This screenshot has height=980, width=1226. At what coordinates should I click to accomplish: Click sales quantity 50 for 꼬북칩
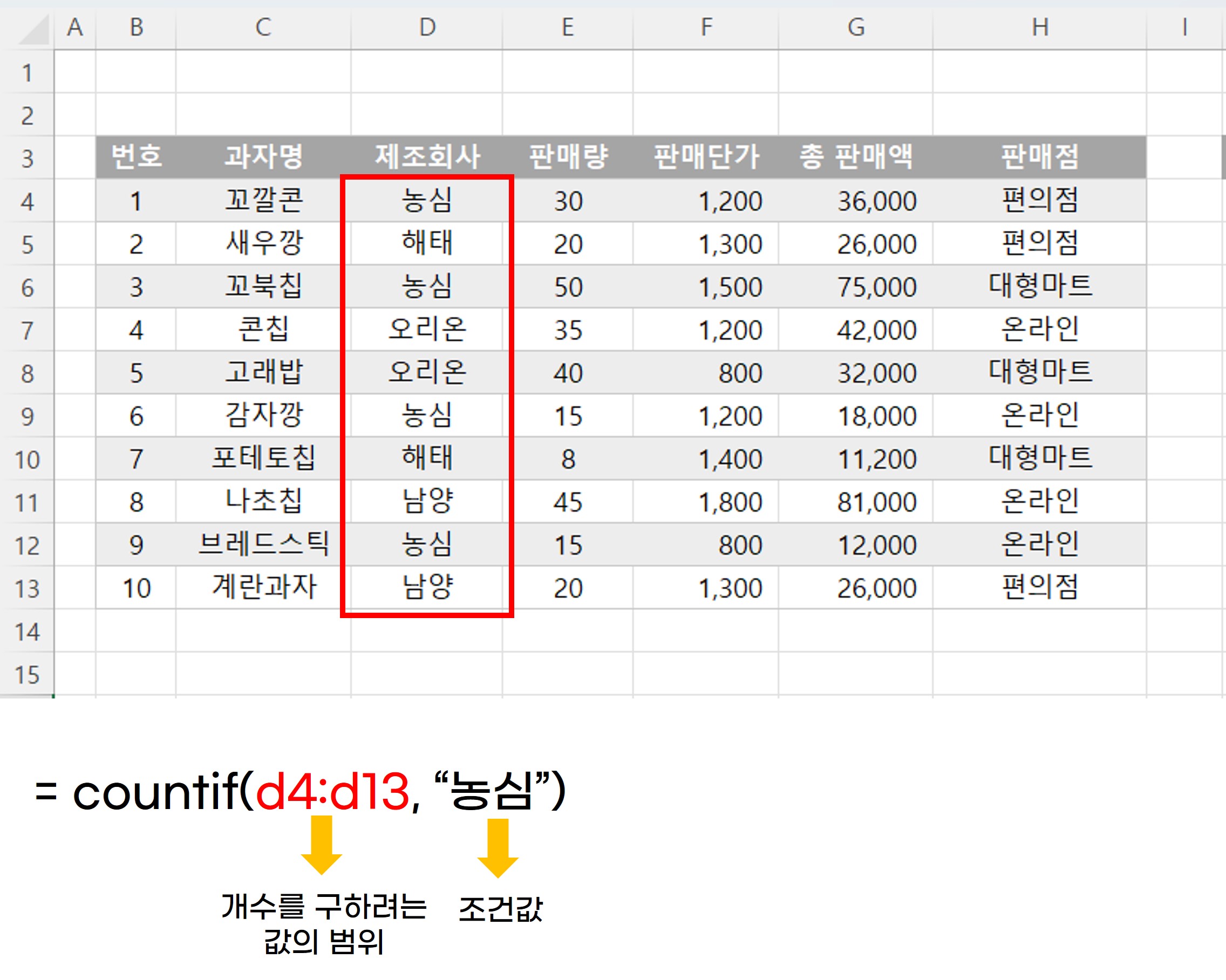click(568, 286)
